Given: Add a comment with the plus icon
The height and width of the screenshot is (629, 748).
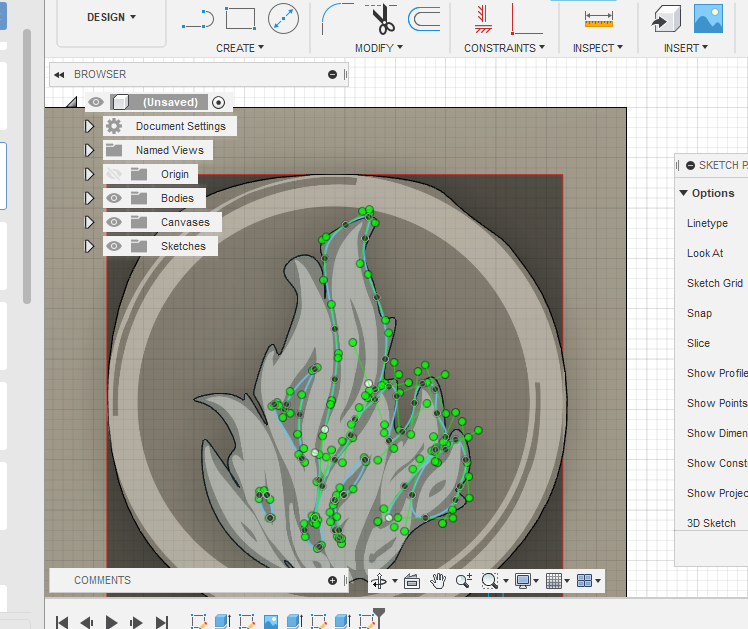Looking at the screenshot, I should pos(332,580).
